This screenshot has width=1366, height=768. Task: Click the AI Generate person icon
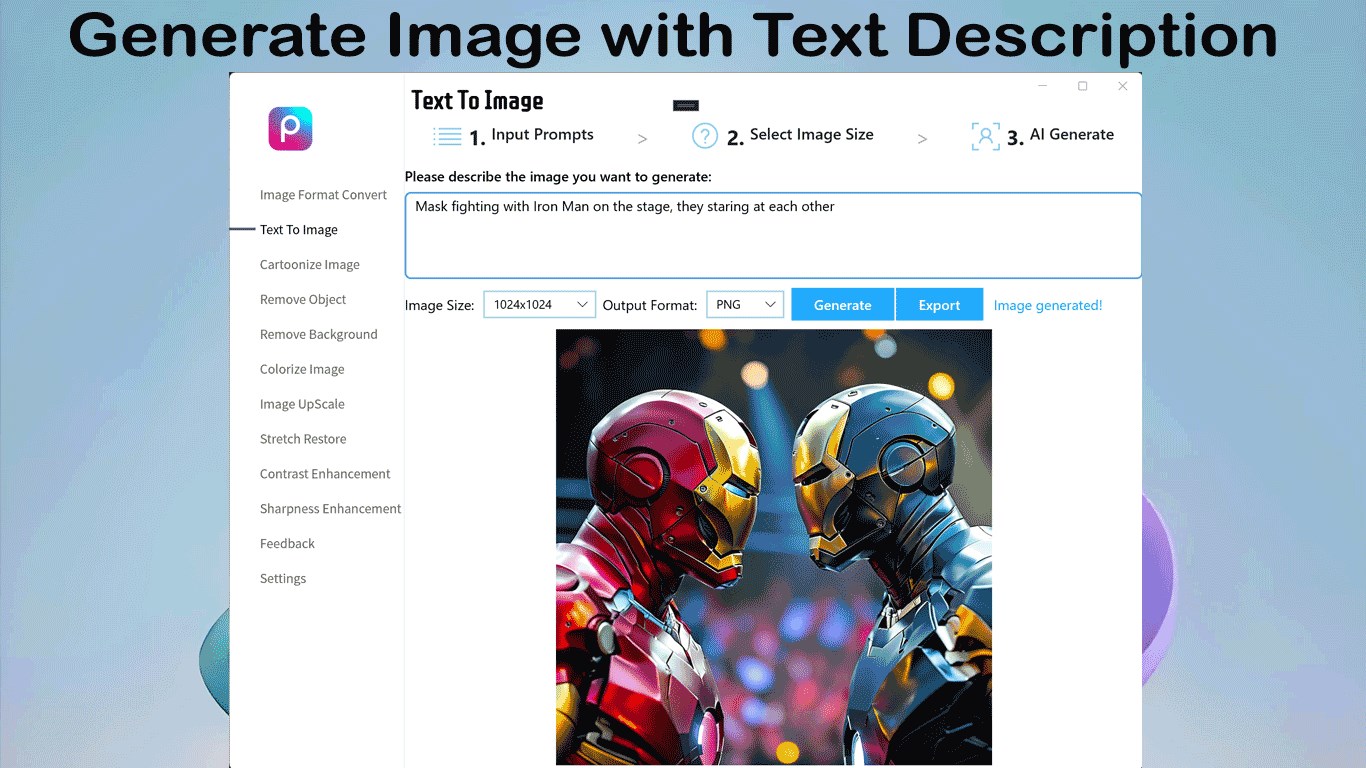pyautogui.click(x=986, y=135)
